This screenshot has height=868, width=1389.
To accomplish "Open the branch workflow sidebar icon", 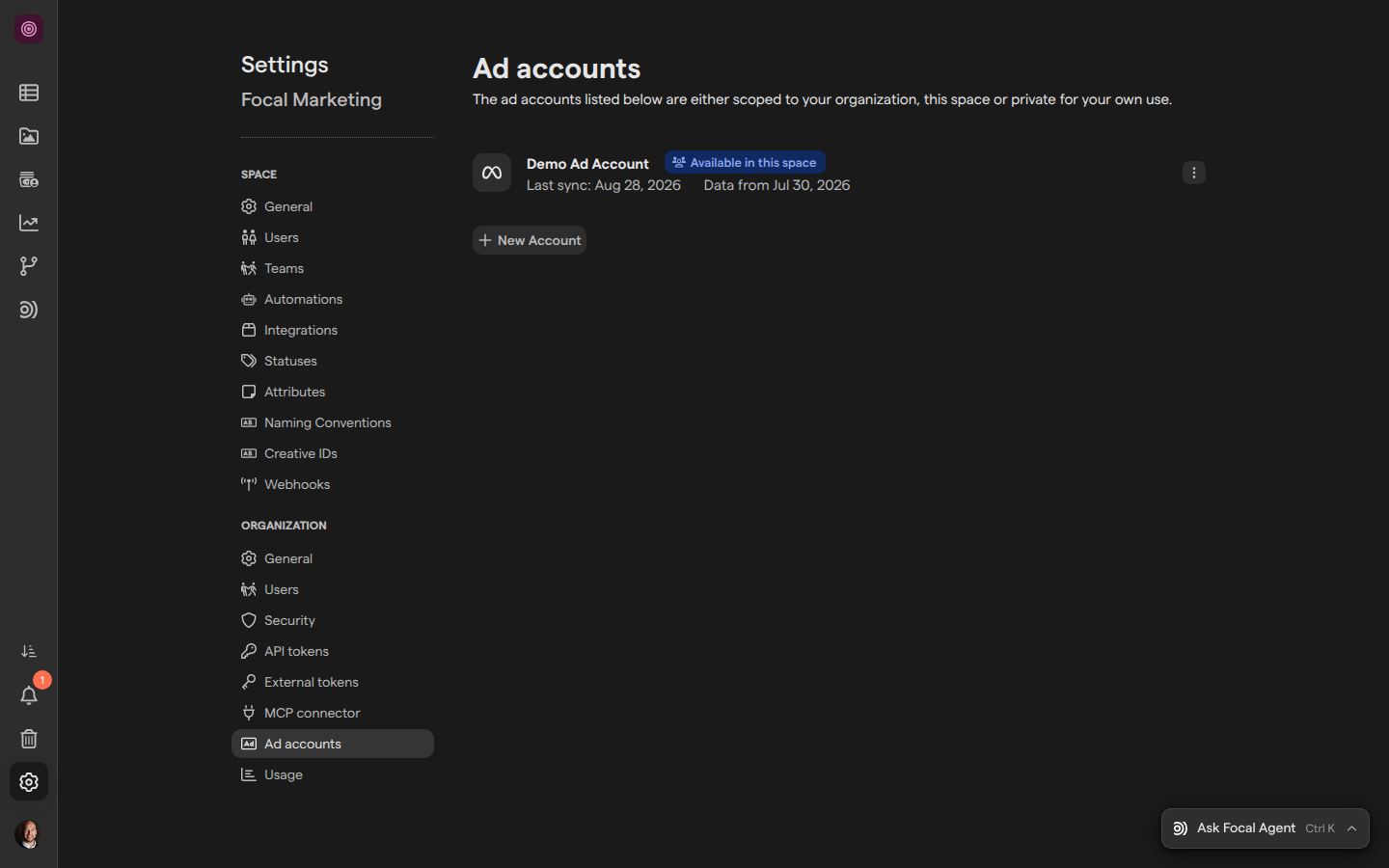I will pos(29,266).
